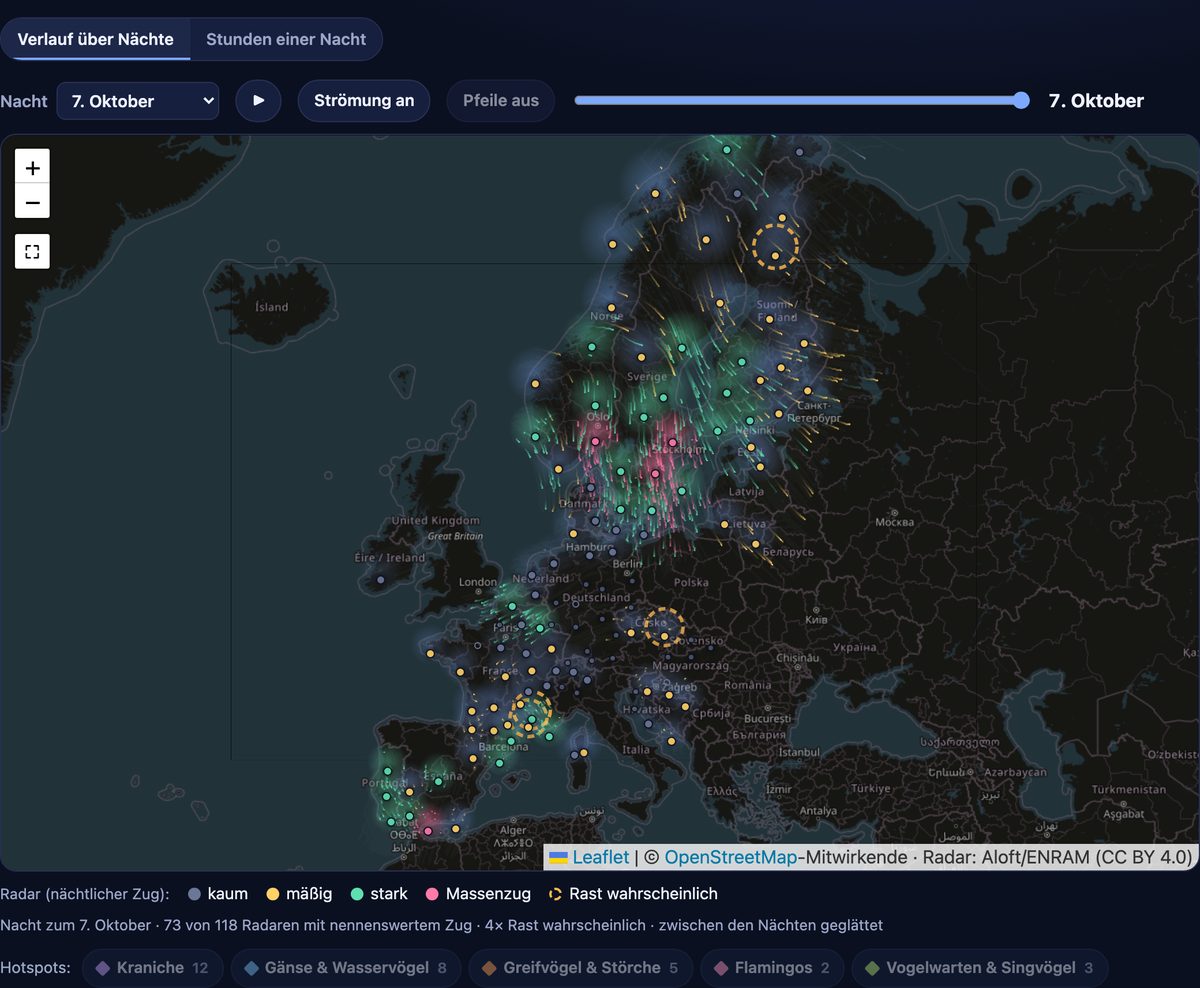The height and width of the screenshot is (988, 1200).
Task: Click the 'Massenzug' legend pink dot
Action: [432, 894]
